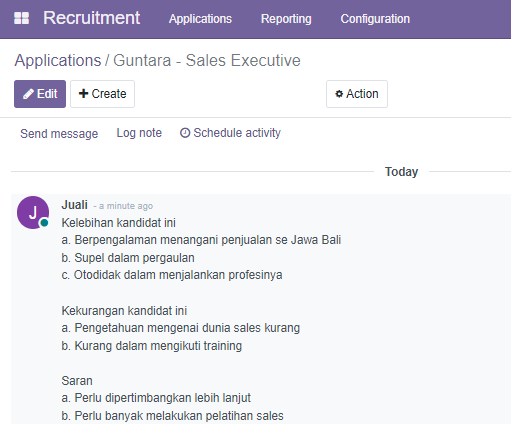
Task: Click Juali's purple avatar circle
Action: [33, 212]
